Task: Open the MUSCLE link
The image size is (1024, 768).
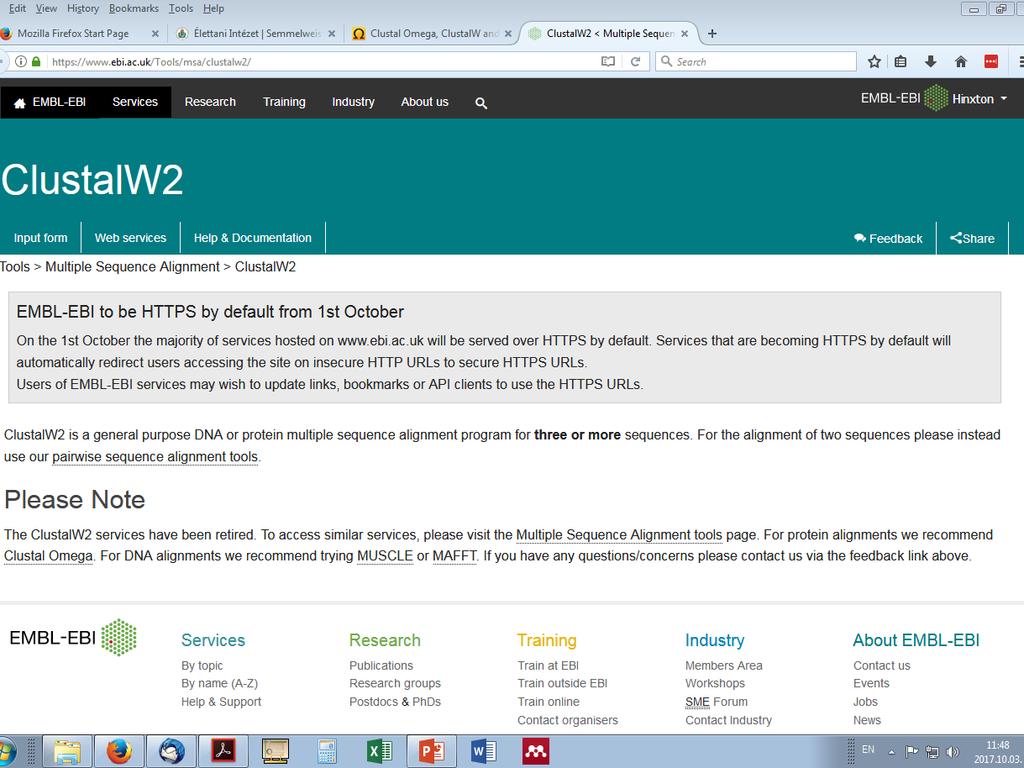Action: (385, 556)
